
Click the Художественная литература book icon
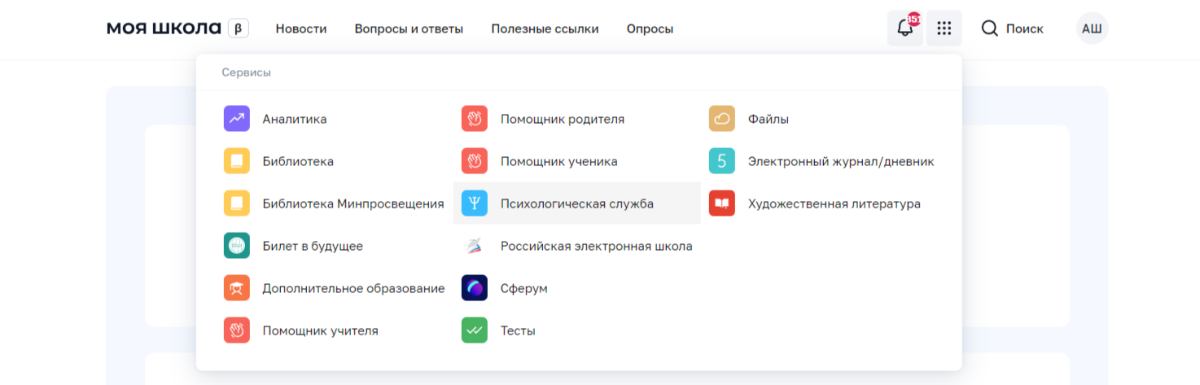[x=722, y=204]
